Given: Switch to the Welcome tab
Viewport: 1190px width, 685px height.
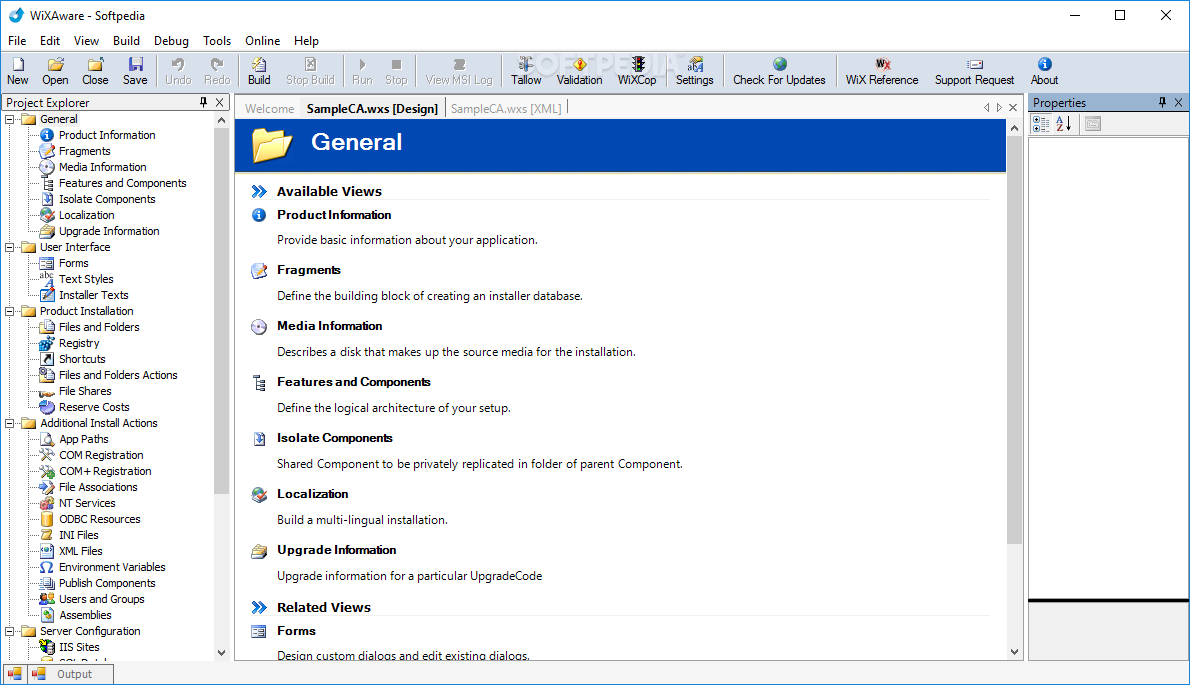Looking at the screenshot, I should coord(269,108).
